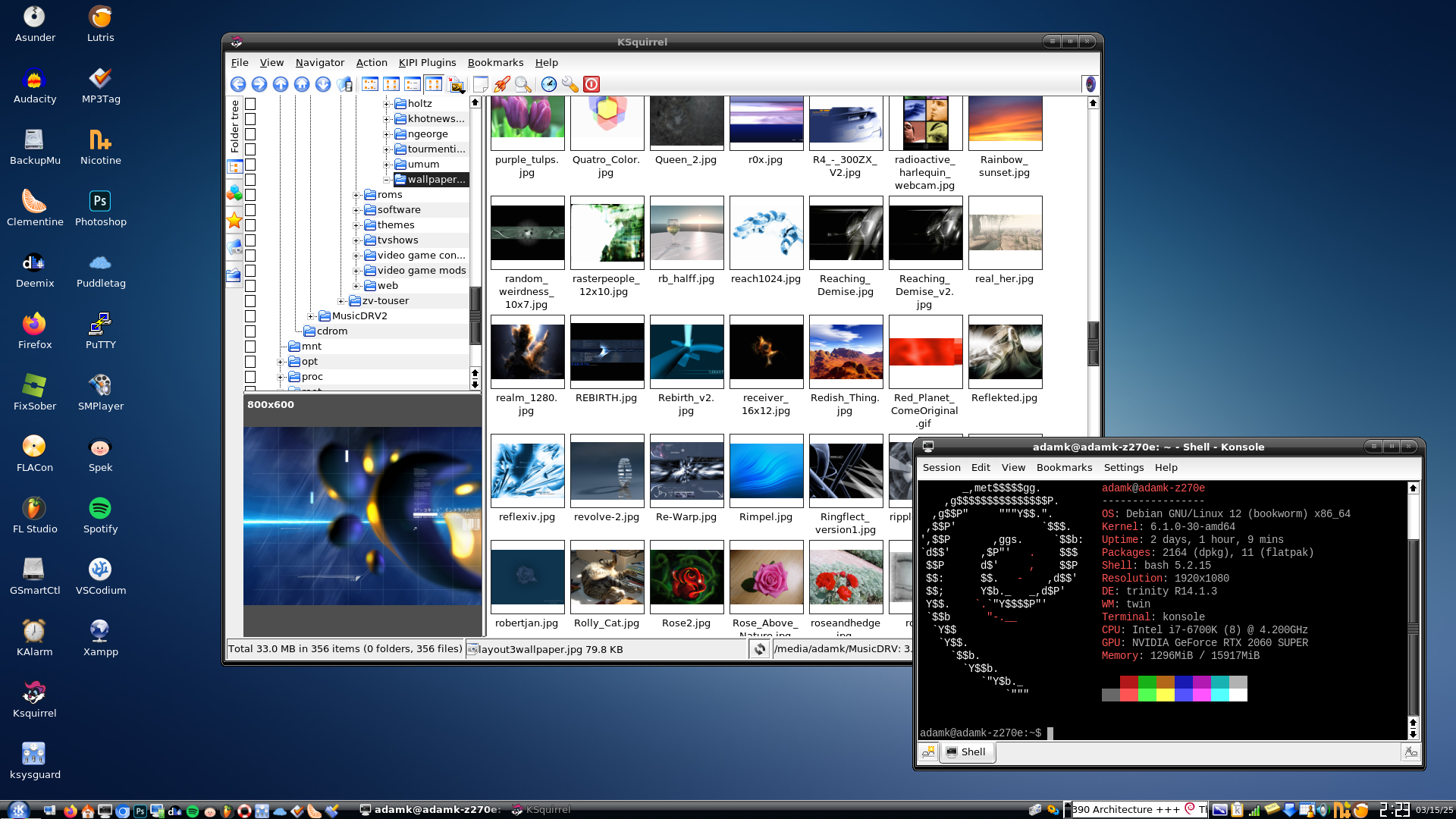Switch to the adamk@adamk-z270e taskbar button
Viewport: 1456px width, 819px height.
430,810
